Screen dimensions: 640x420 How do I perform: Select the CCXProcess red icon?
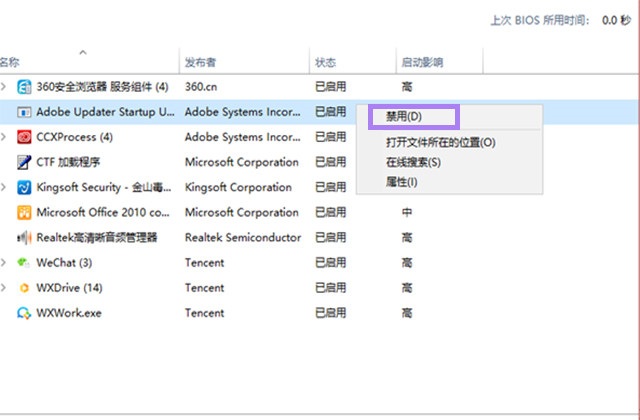[x=24, y=137]
